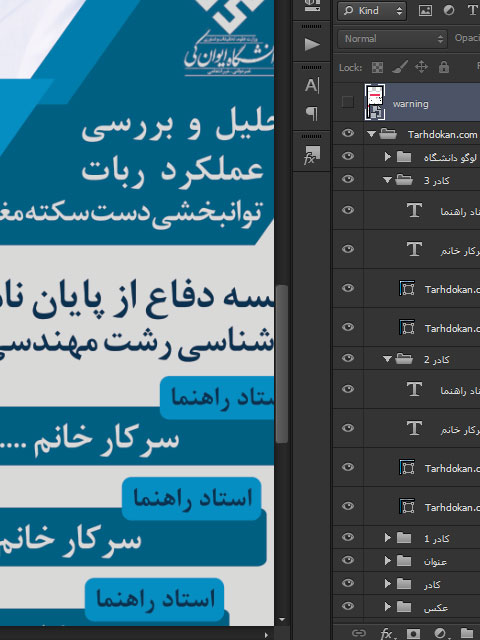Create new fill or adjustment layer
The image size is (480, 640).
click(x=440, y=633)
